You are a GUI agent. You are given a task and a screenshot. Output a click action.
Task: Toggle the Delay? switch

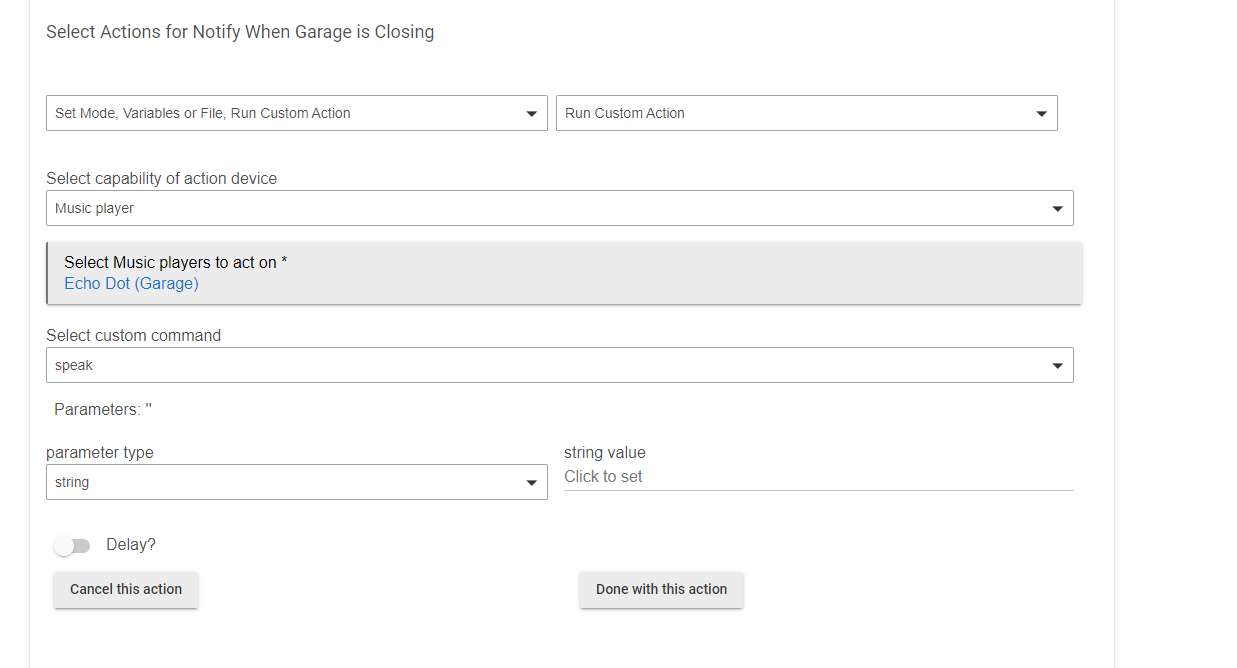[x=72, y=546]
